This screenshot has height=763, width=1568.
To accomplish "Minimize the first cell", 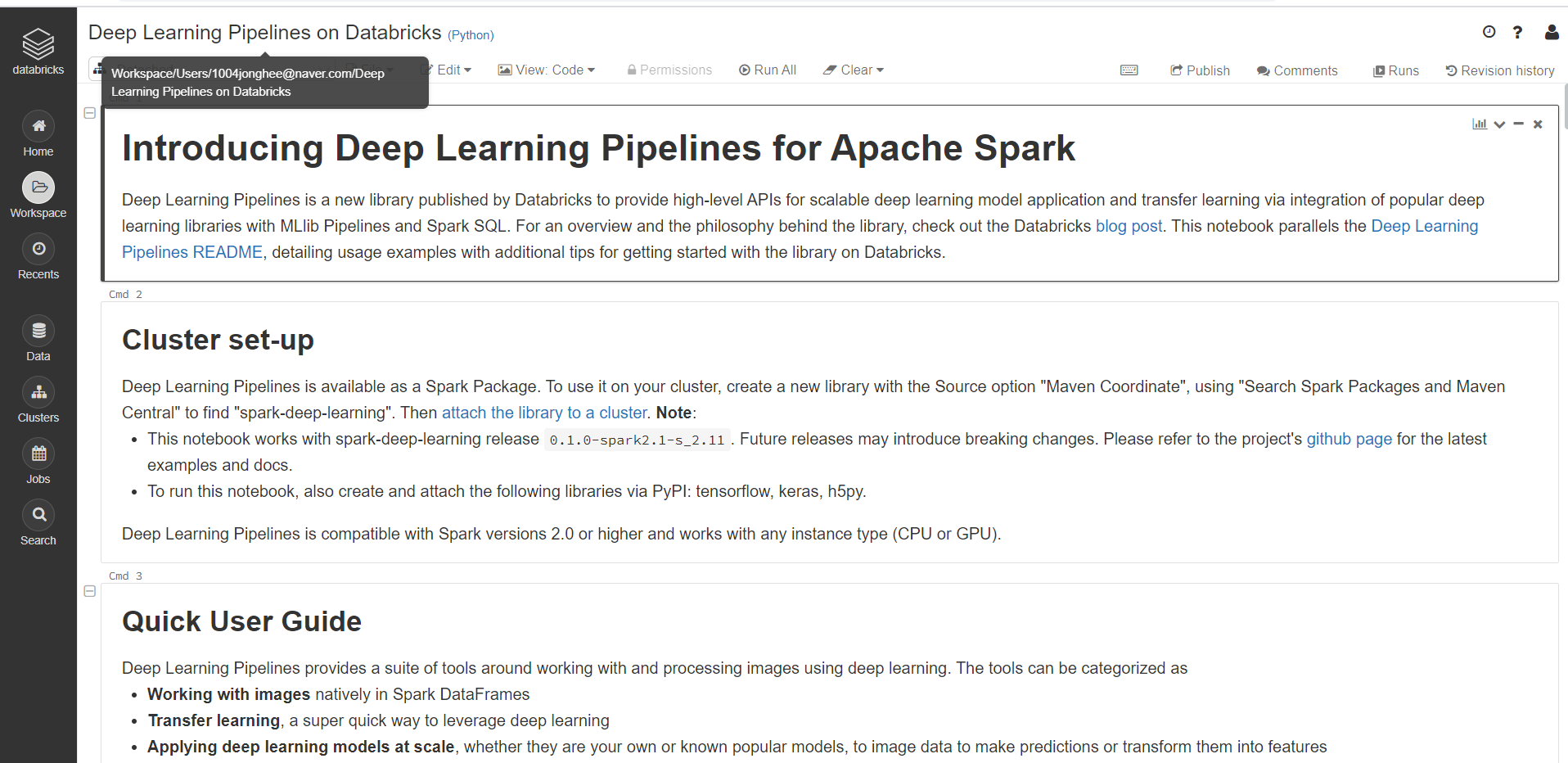I will (x=1518, y=124).
